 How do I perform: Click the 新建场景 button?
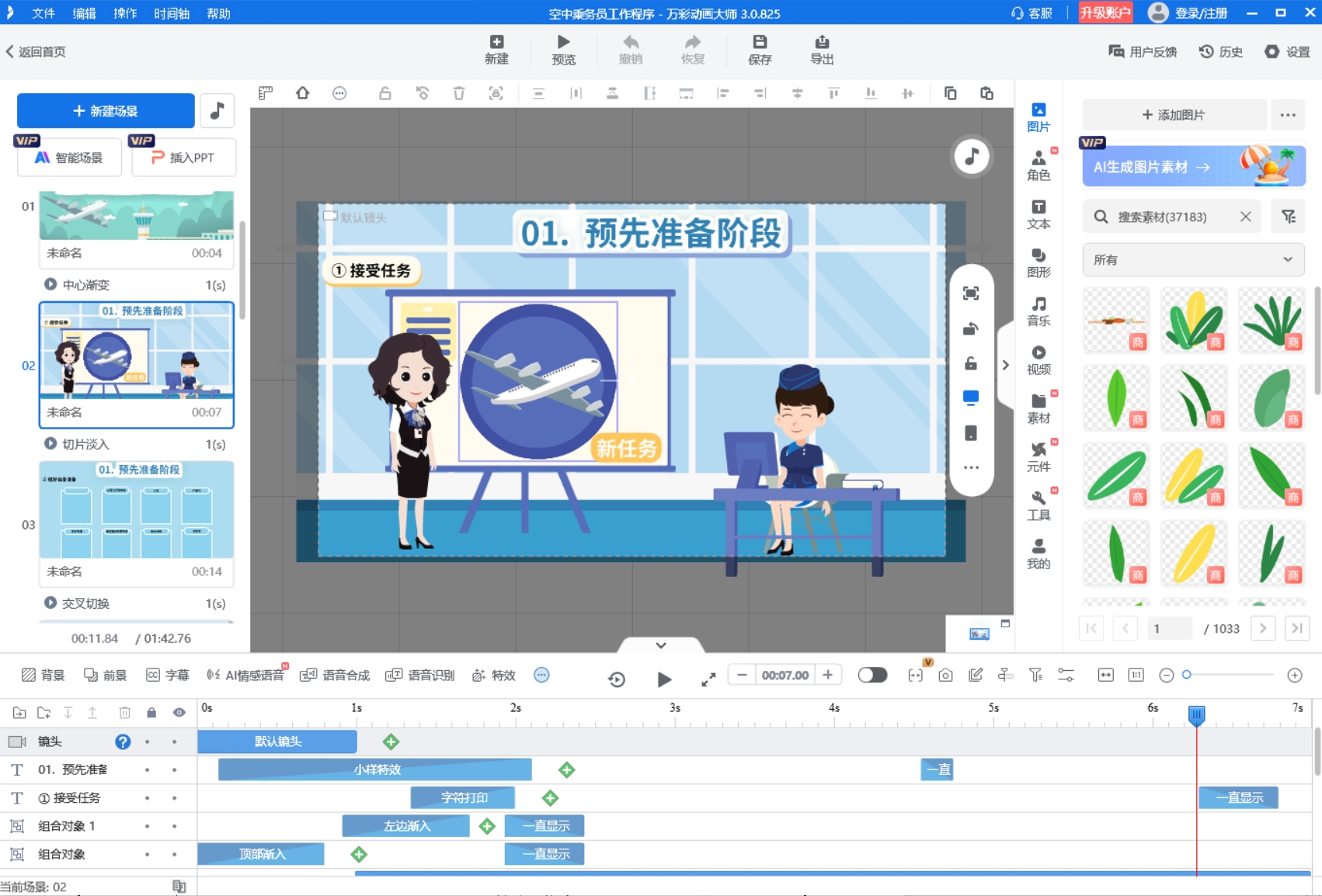pyautogui.click(x=106, y=111)
